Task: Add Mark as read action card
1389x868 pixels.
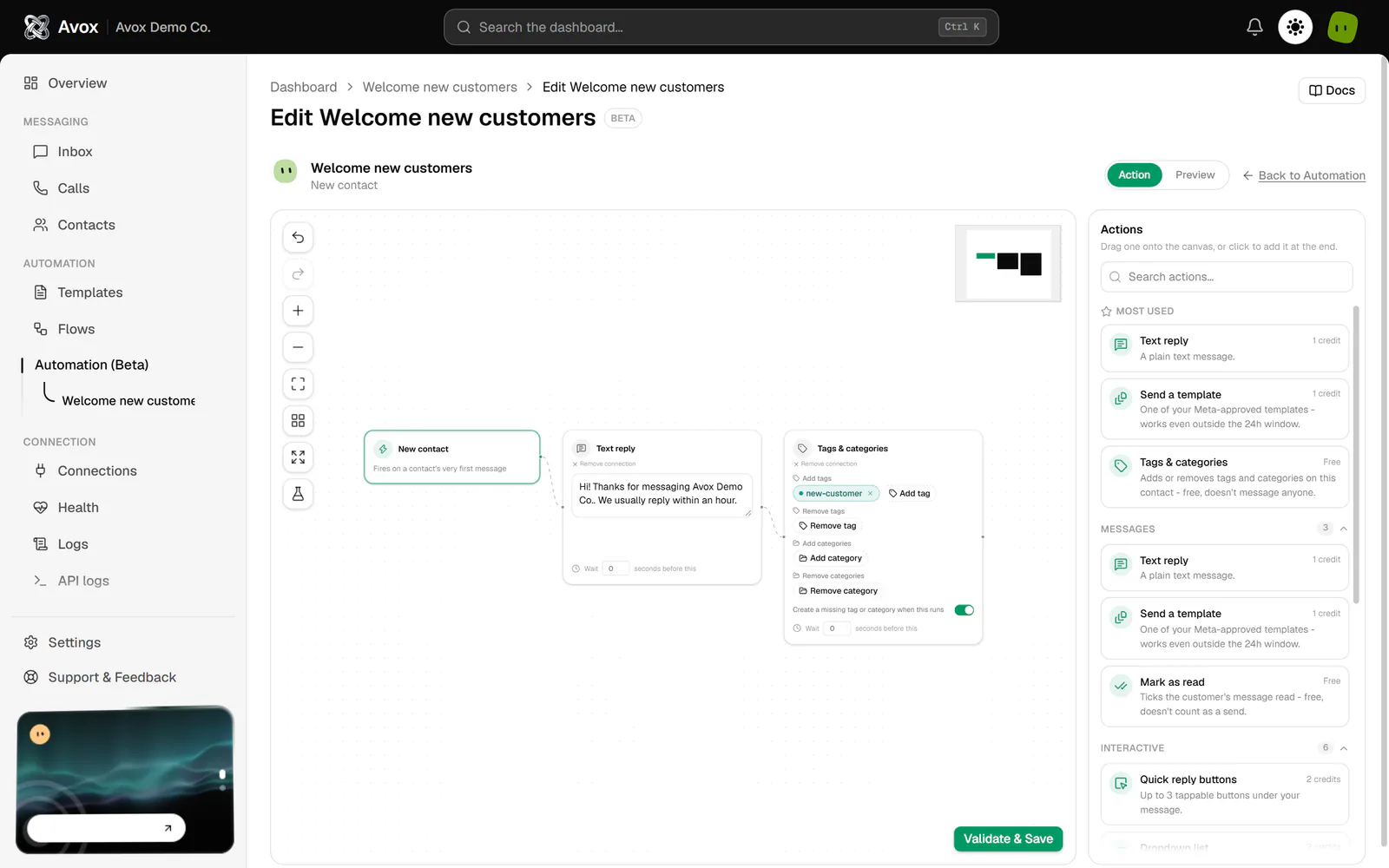Action: [1224, 696]
